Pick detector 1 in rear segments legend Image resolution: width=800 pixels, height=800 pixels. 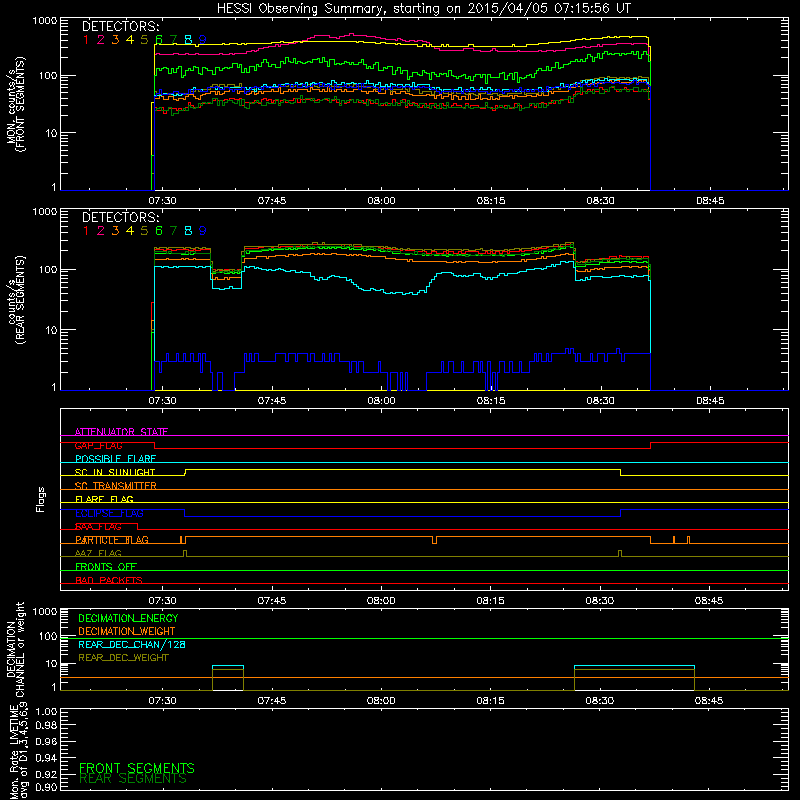click(86, 231)
